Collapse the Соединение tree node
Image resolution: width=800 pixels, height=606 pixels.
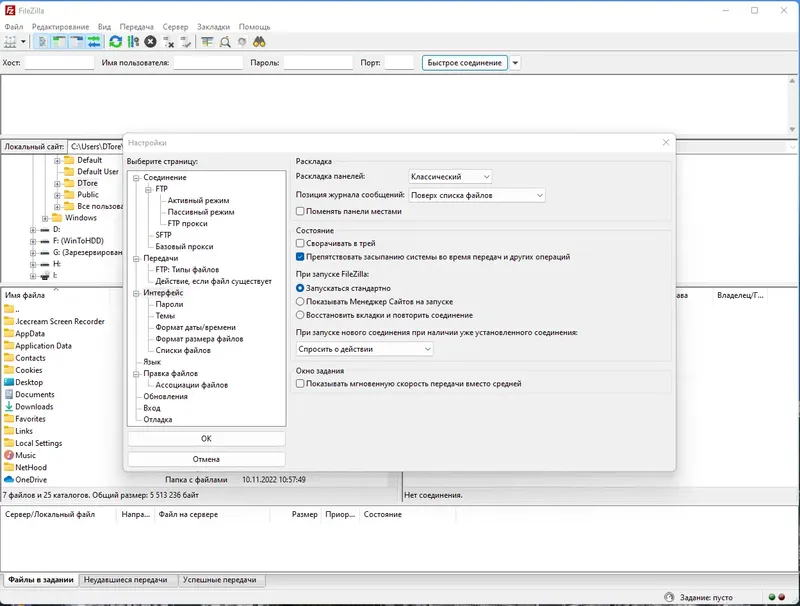136,178
